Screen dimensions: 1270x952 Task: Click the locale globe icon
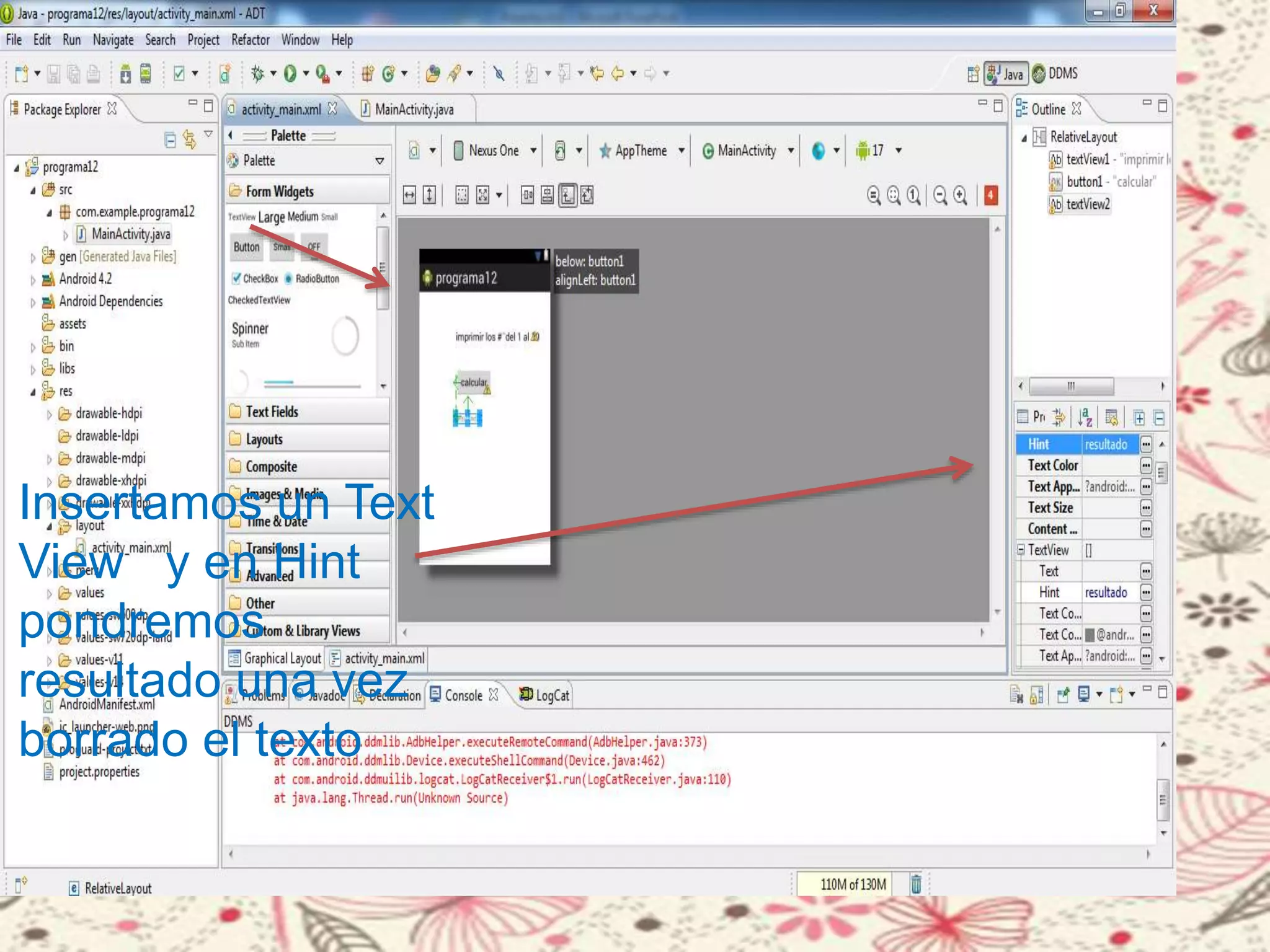[x=819, y=151]
